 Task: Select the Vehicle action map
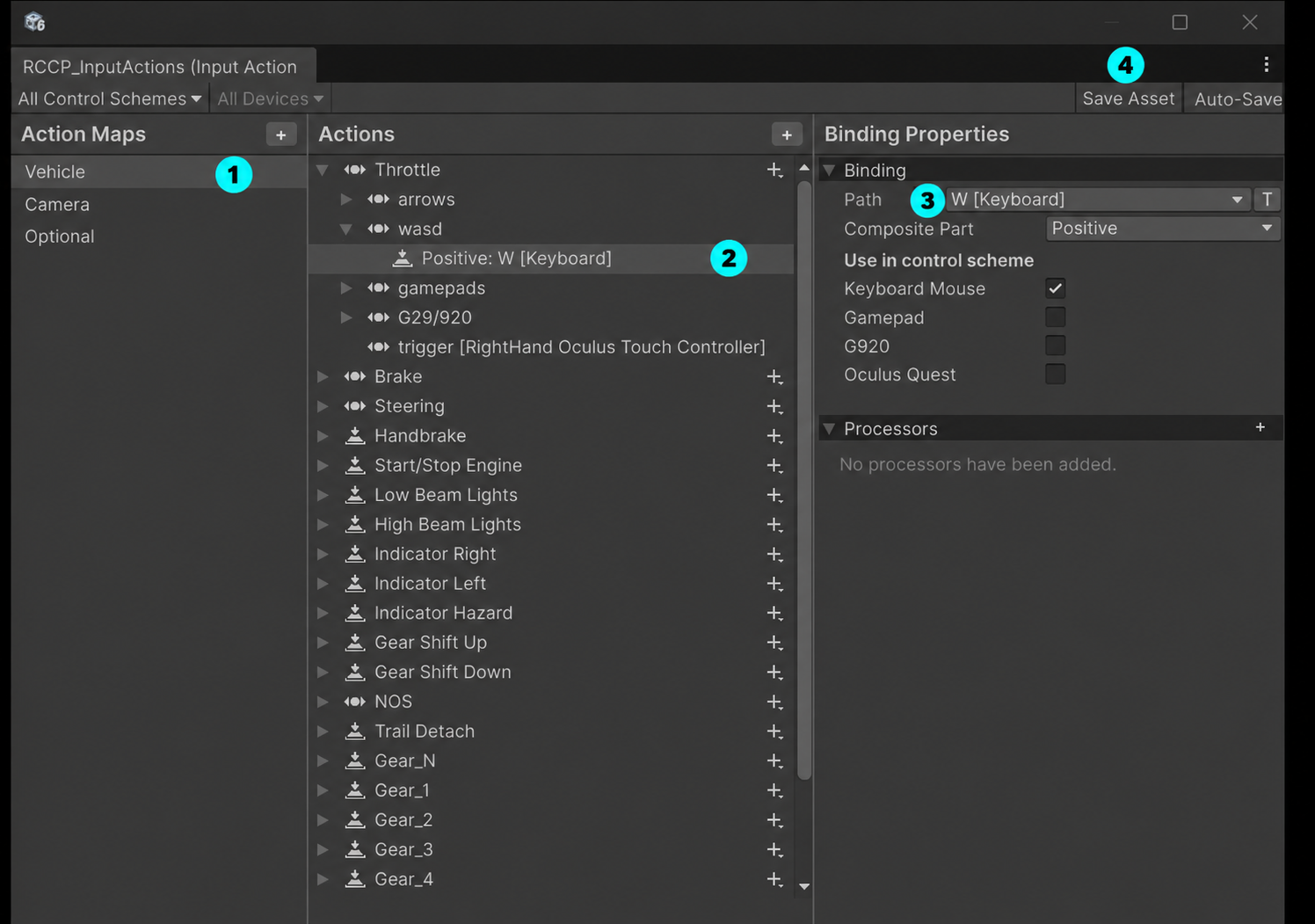(x=158, y=172)
